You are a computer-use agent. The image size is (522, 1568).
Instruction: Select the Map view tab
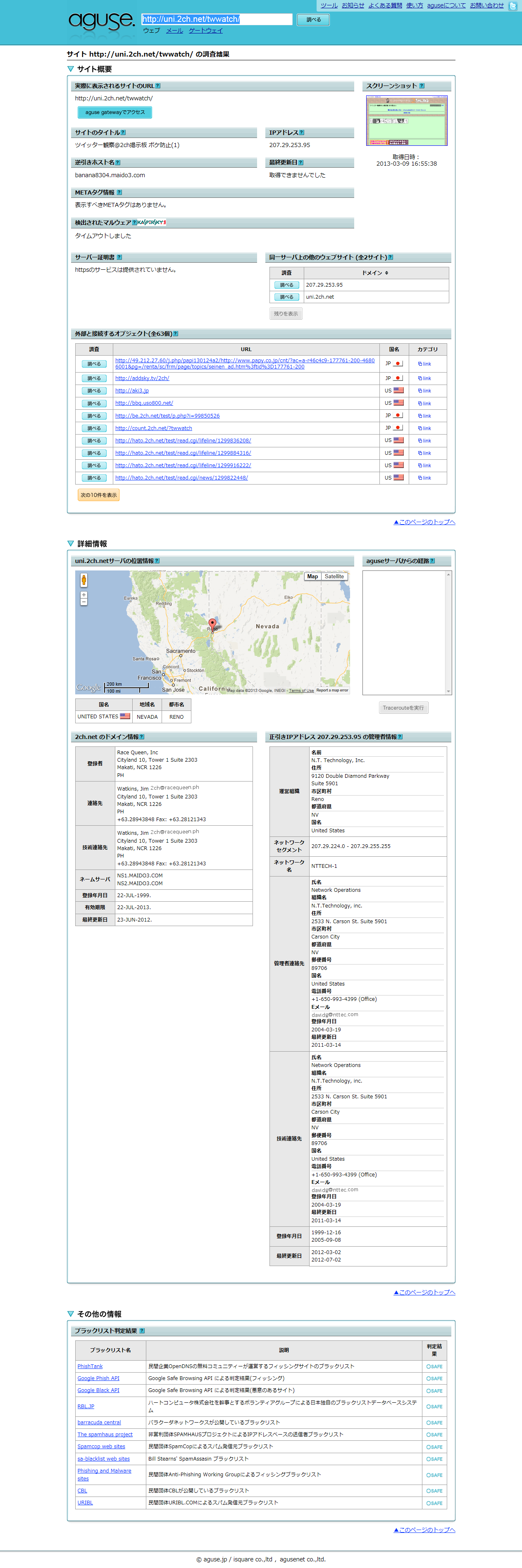[312, 577]
